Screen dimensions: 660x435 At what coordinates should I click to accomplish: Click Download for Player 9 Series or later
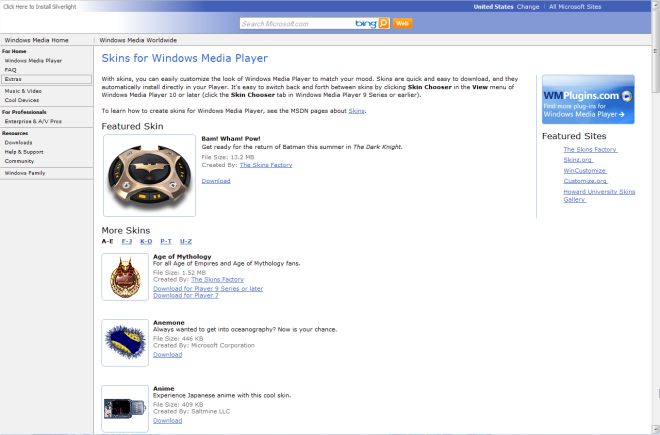click(x=208, y=288)
